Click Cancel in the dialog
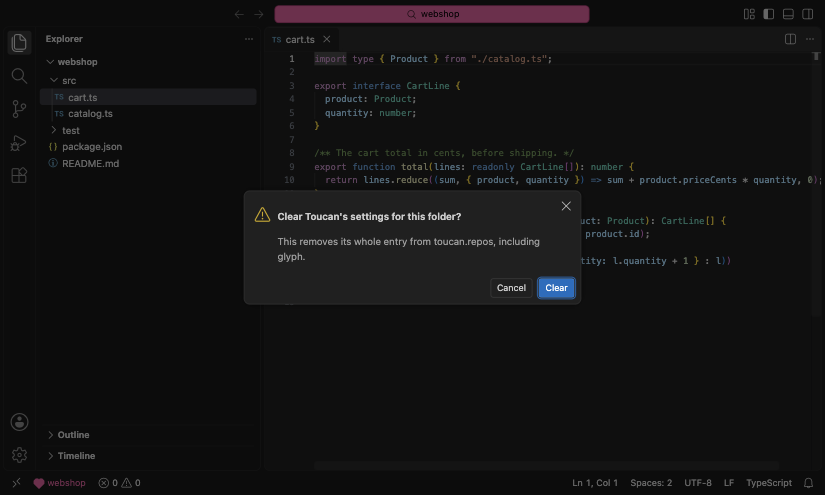 click(511, 288)
